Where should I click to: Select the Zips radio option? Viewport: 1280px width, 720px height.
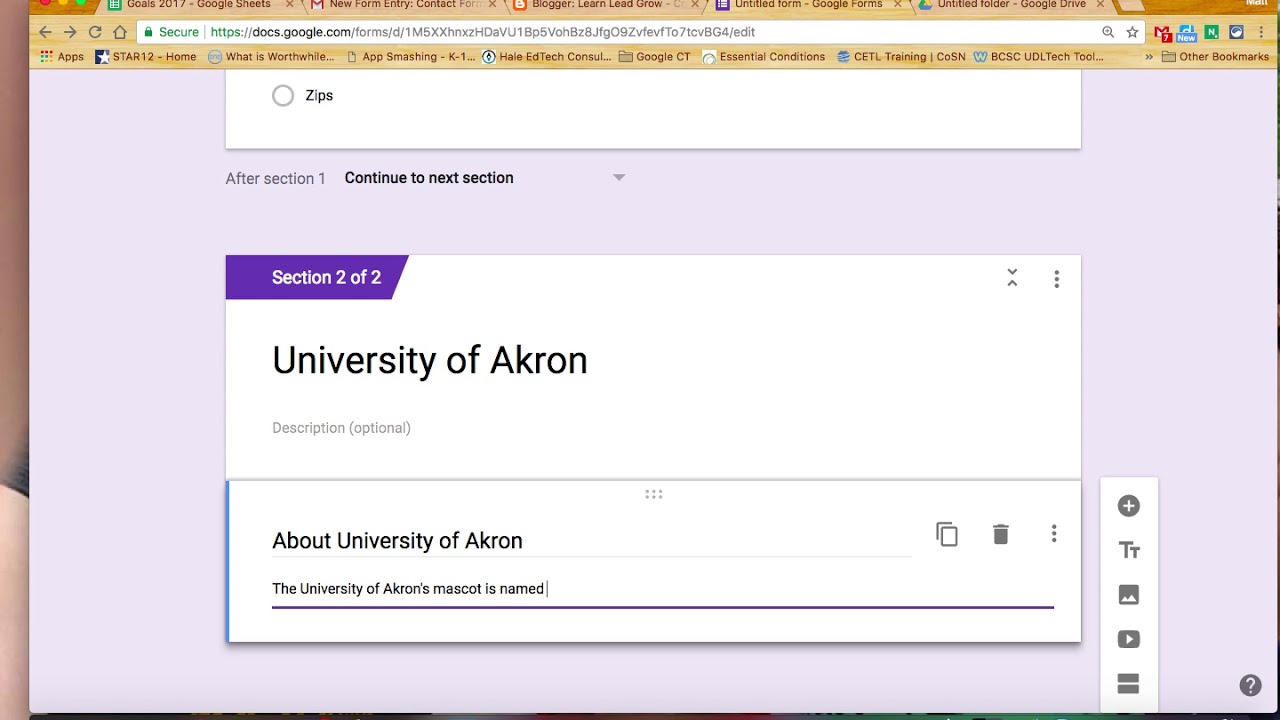click(283, 95)
